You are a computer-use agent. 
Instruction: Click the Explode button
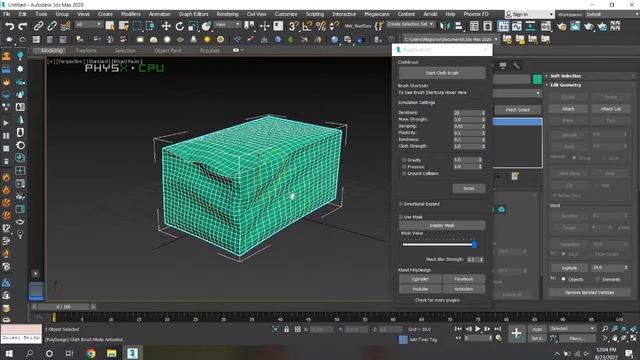click(569, 268)
